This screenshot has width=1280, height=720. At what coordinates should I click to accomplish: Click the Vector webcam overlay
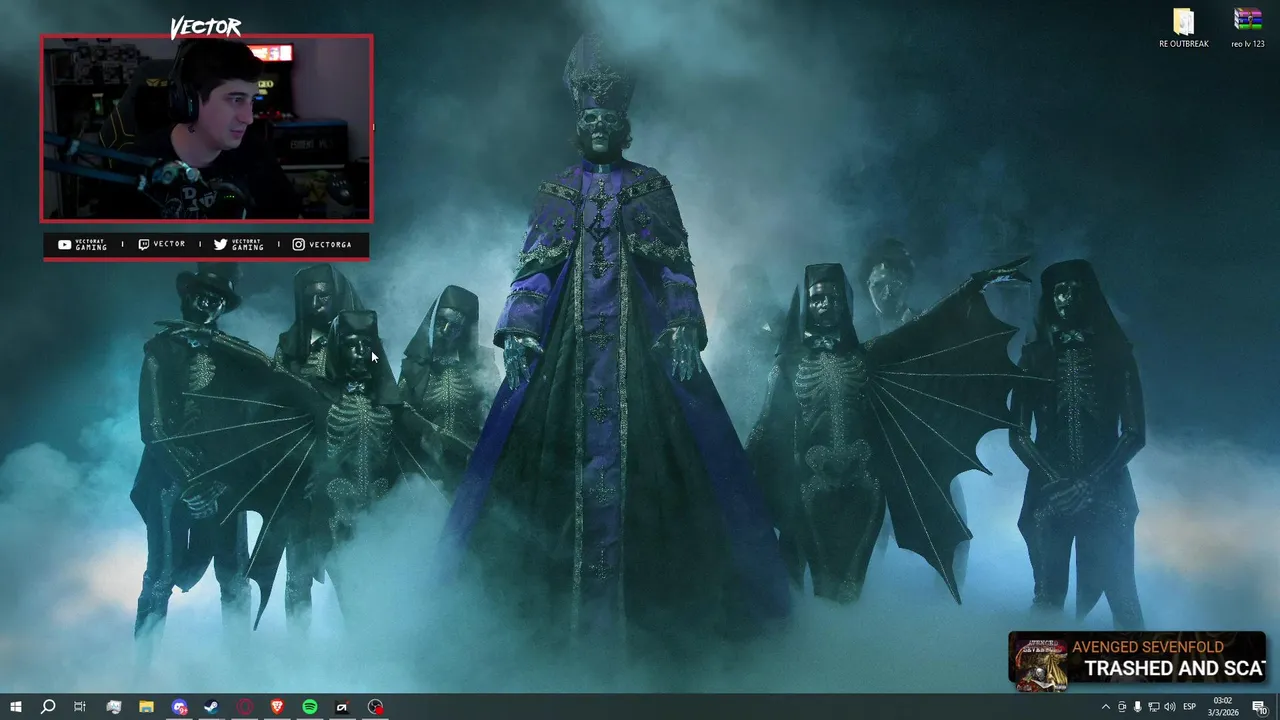point(206,128)
